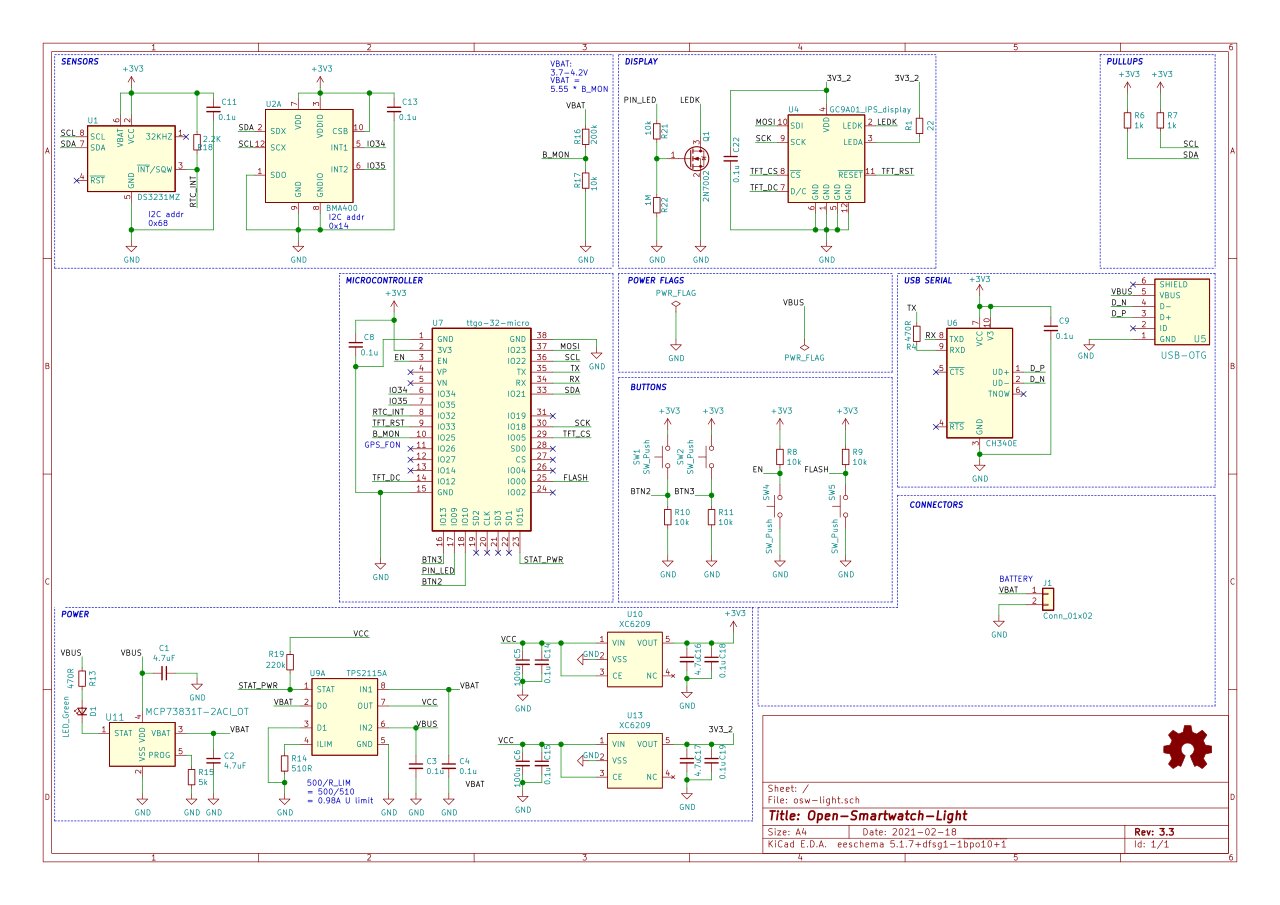This screenshot has height=905, width=1280.
Task: Select push button SW1
Action: pyautogui.click(x=668, y=459)
